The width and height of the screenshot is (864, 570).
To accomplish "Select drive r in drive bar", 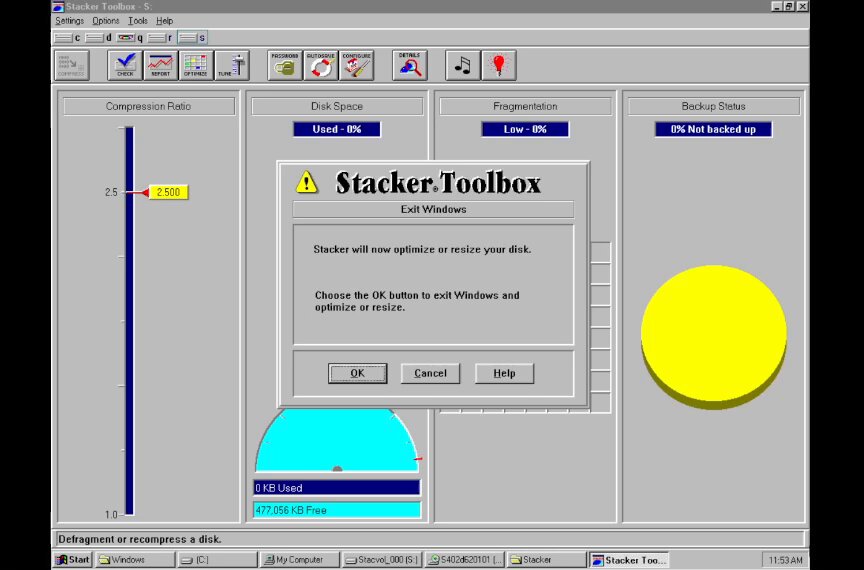I will click(x=161, y=38).
